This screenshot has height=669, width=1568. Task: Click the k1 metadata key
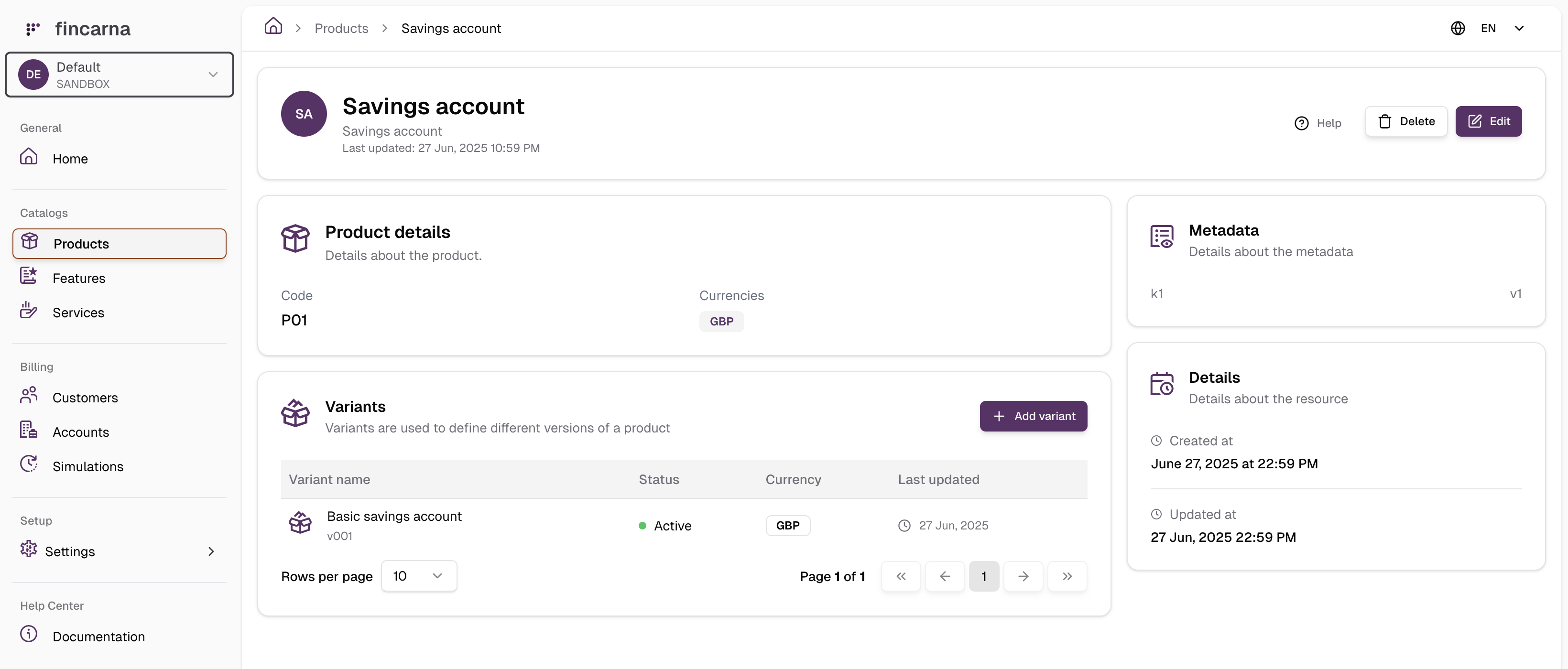(1156, 294)
